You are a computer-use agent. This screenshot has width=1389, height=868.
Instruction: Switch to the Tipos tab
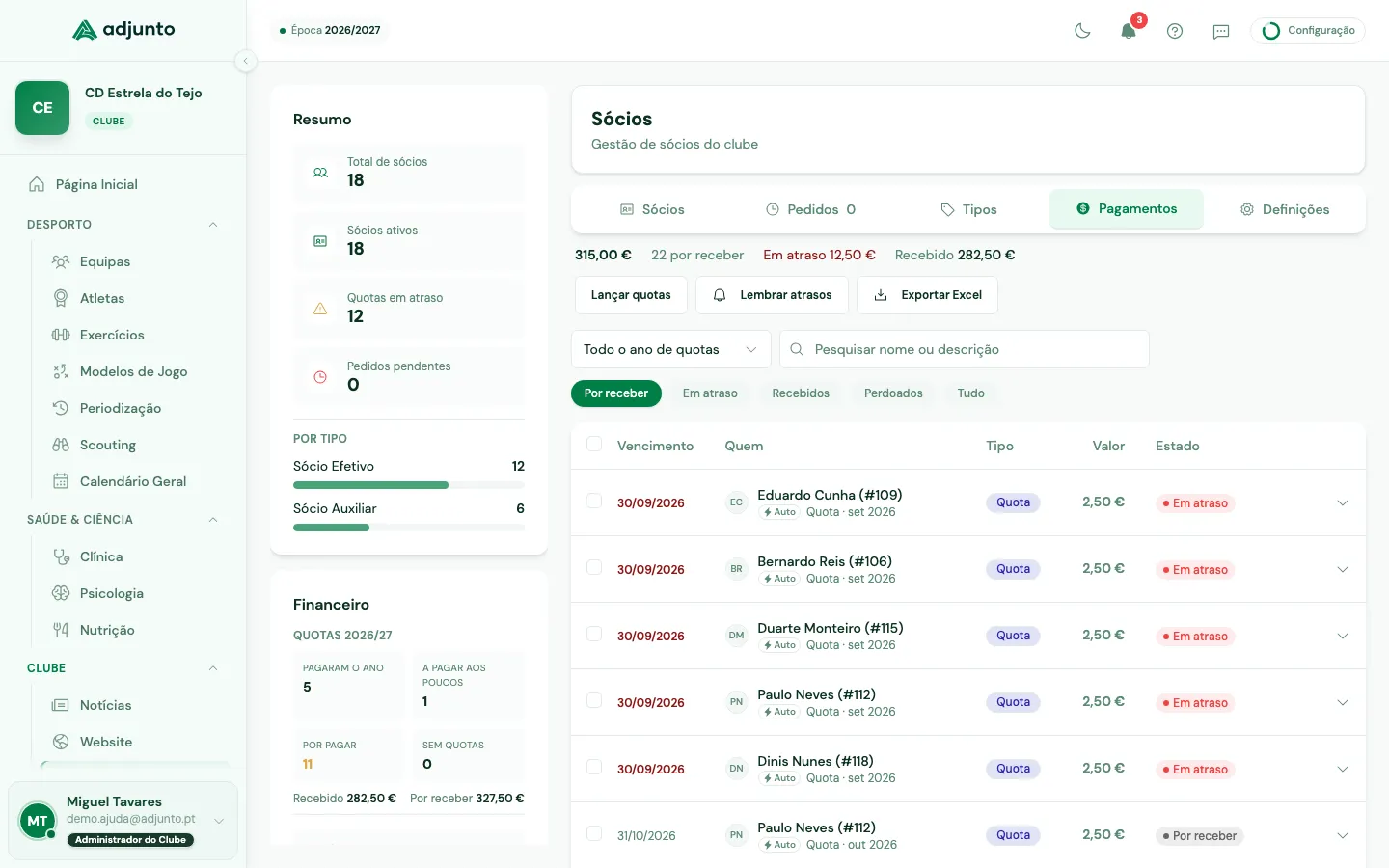[x=968, y=209]
